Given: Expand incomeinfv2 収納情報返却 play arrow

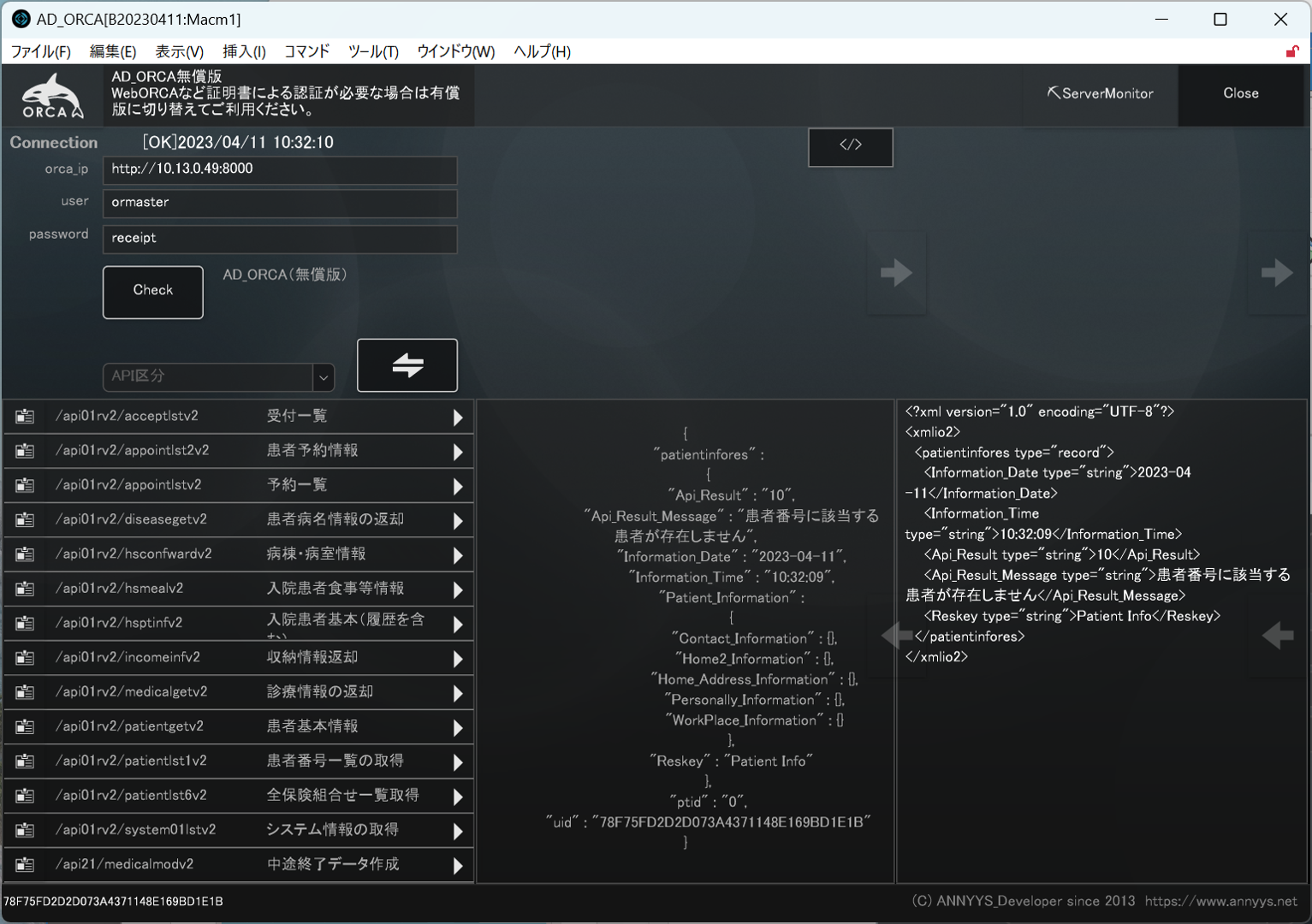Looking at the screenshot, I should point(458,659).
